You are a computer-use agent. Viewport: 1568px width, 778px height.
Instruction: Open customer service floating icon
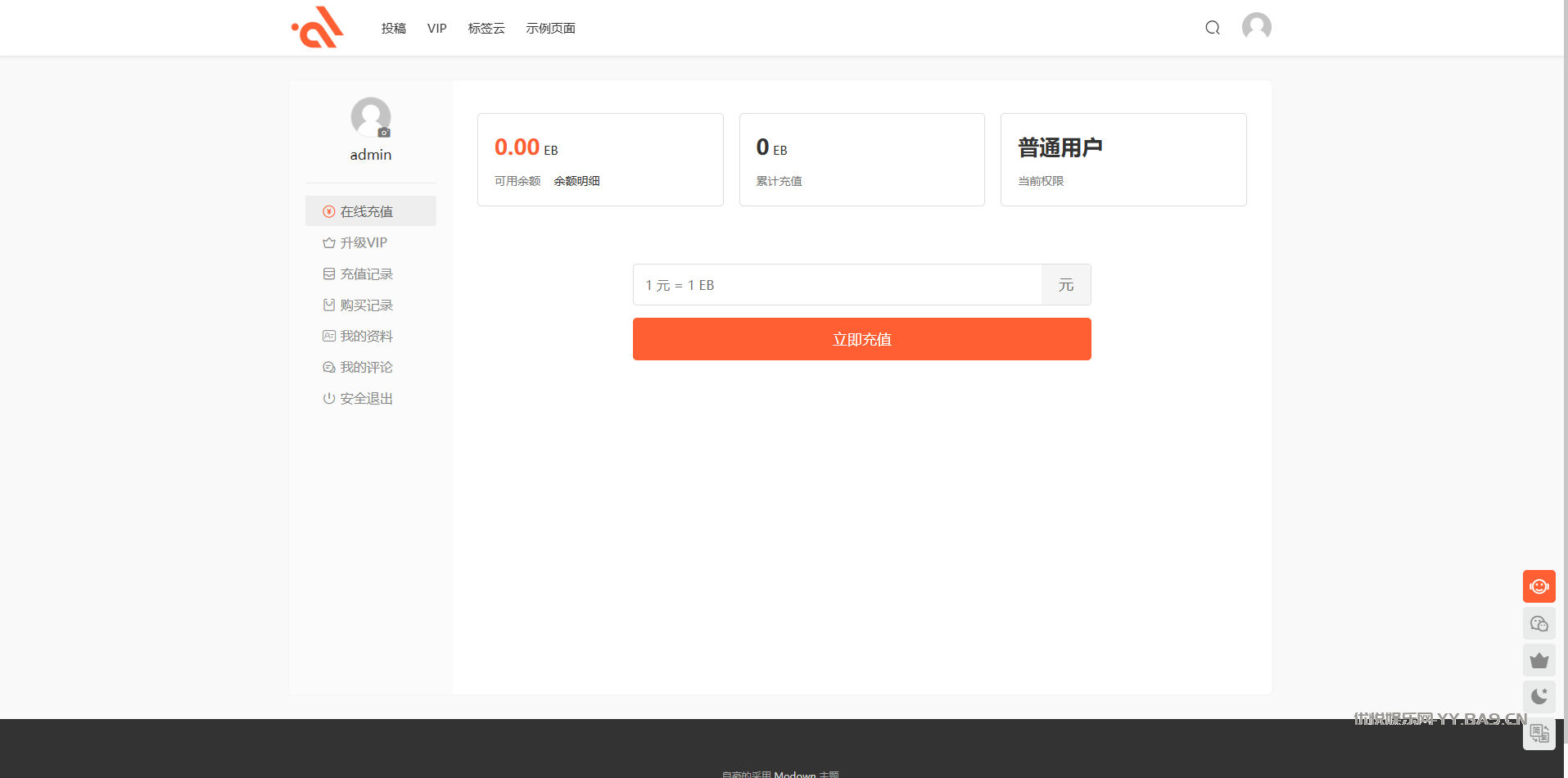click(x=1539, y=586)
